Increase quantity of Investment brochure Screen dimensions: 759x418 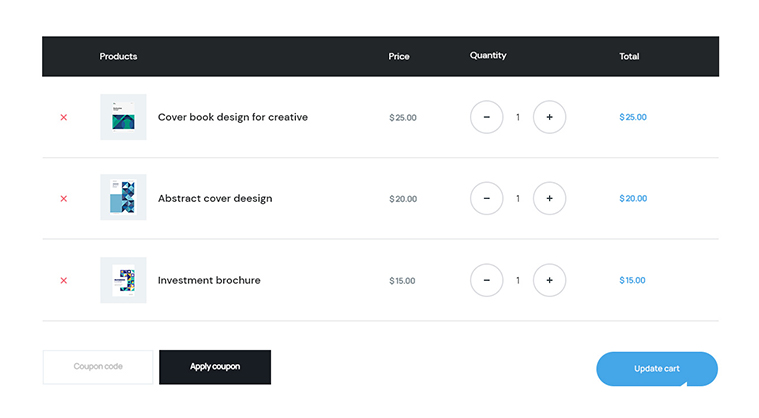pos(549,280)
